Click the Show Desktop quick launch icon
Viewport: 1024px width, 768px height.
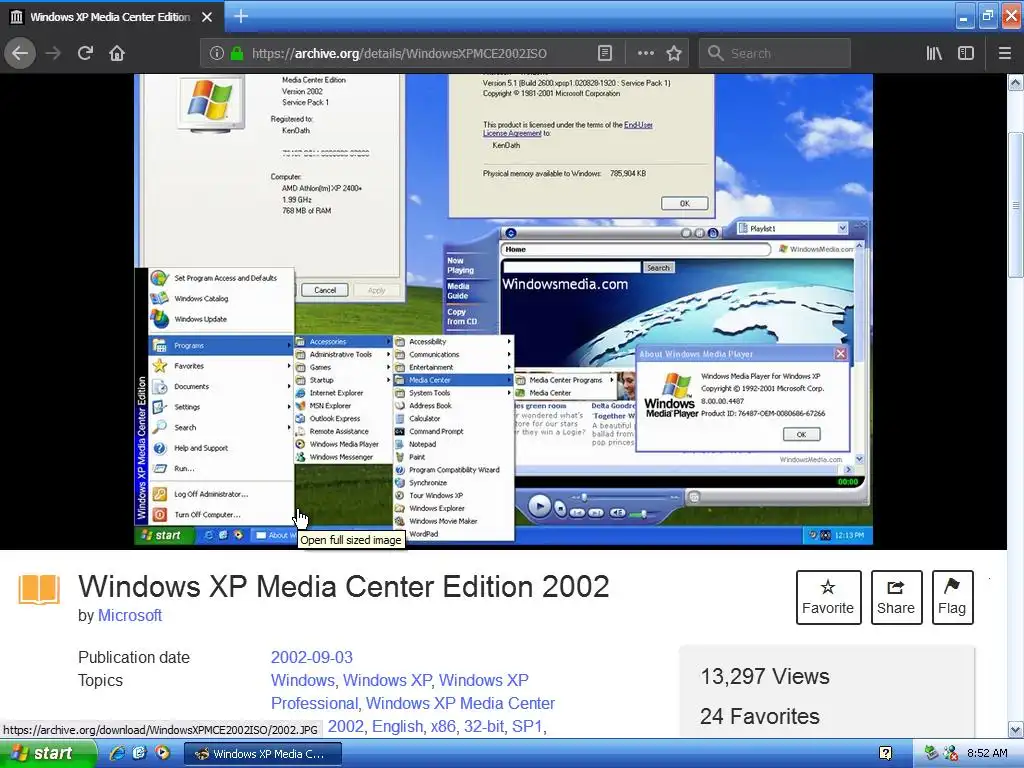coord(139,754)
